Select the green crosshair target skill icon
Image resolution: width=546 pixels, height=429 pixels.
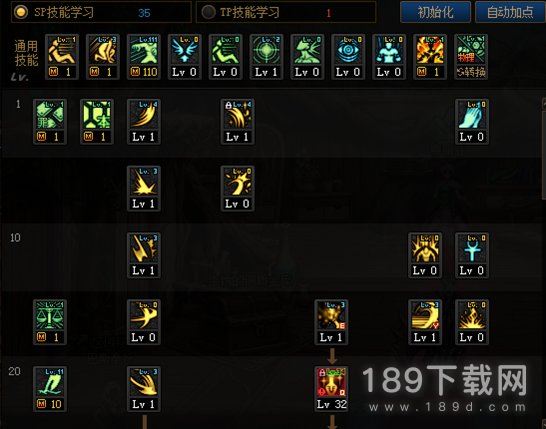click(x=266, y=57)
